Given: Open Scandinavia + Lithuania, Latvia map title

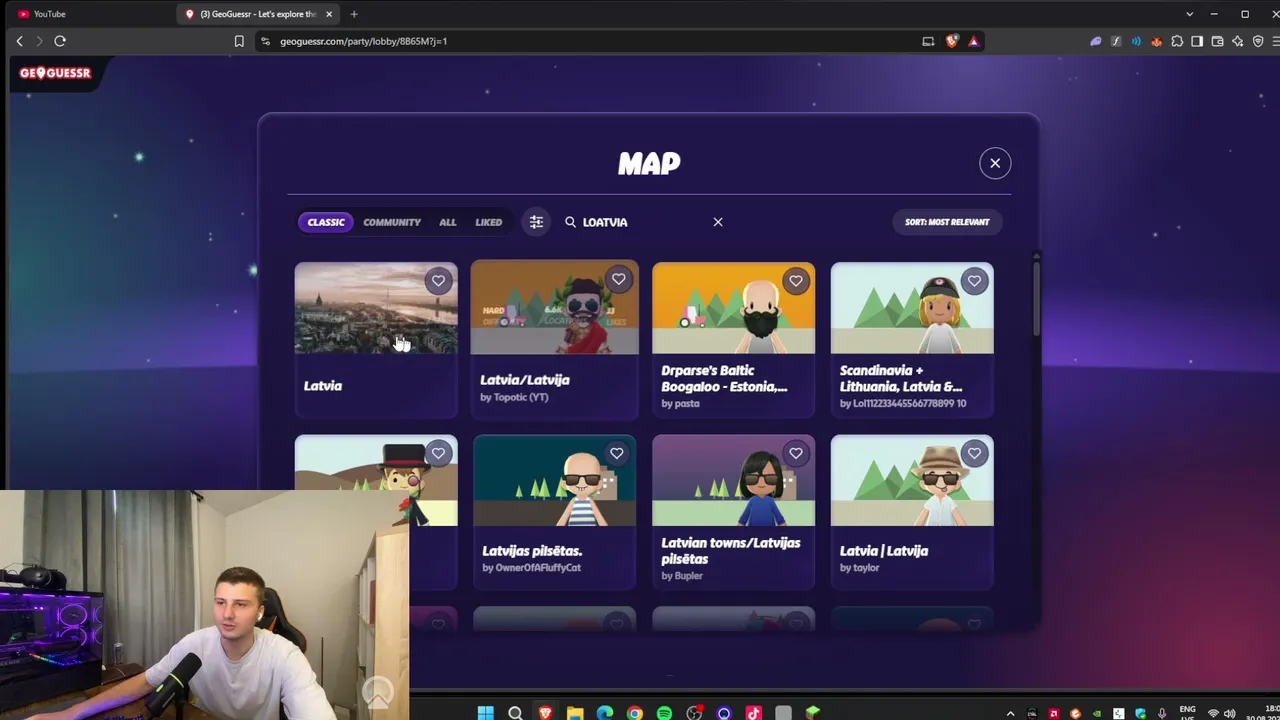Looking at the screenshot, I should [901, 378].
